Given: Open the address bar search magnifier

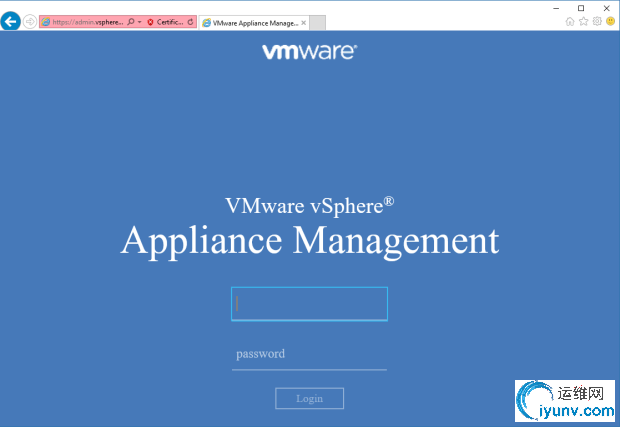Looking at the screenshot, I should click(x=131, y=22).
